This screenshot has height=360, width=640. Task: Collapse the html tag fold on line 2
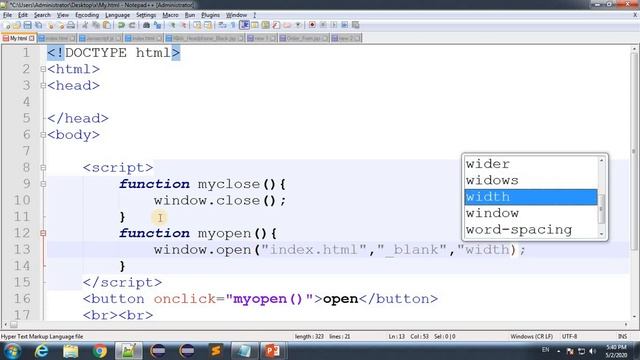43,69
